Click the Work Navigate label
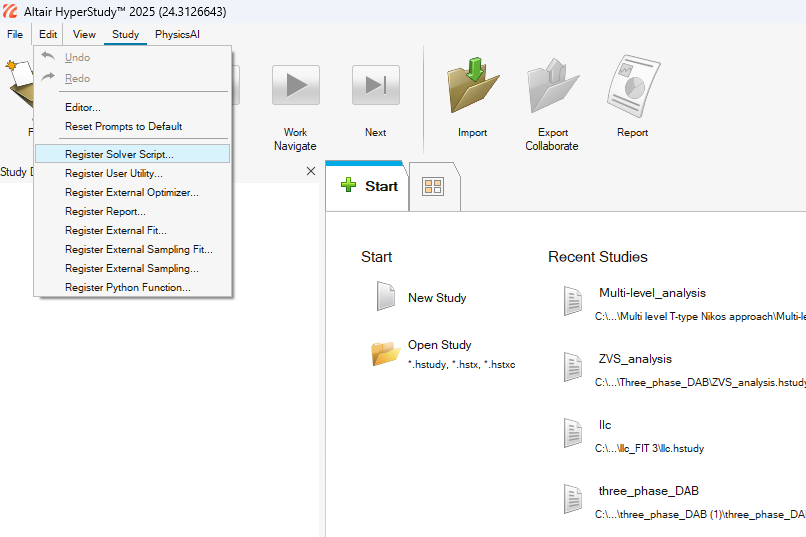This screenshot has height=537, width=806. click(295, 139)
